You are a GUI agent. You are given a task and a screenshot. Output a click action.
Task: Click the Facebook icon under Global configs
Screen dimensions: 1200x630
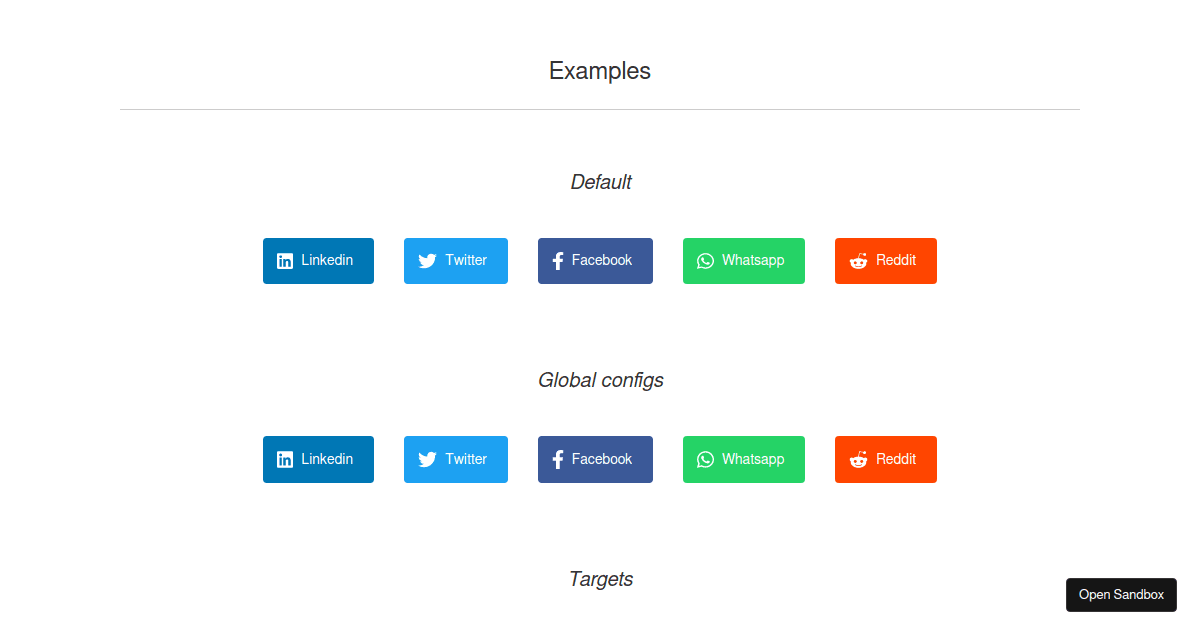[558, 460]
